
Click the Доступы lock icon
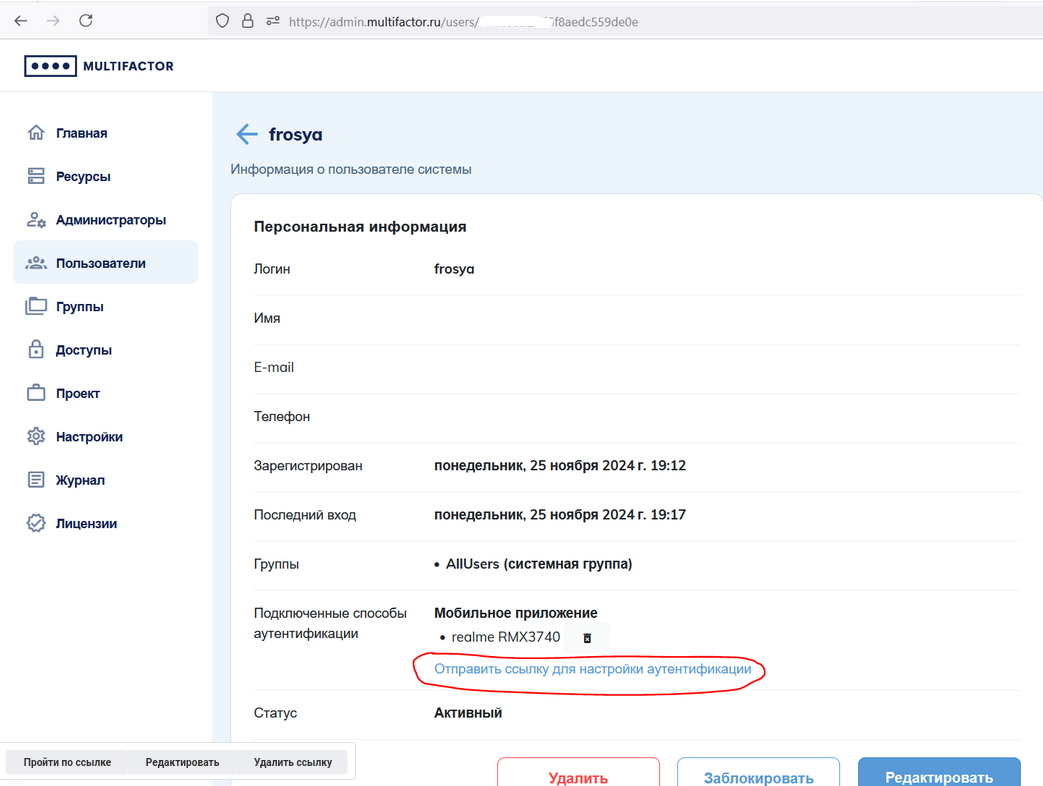point(36,350)
